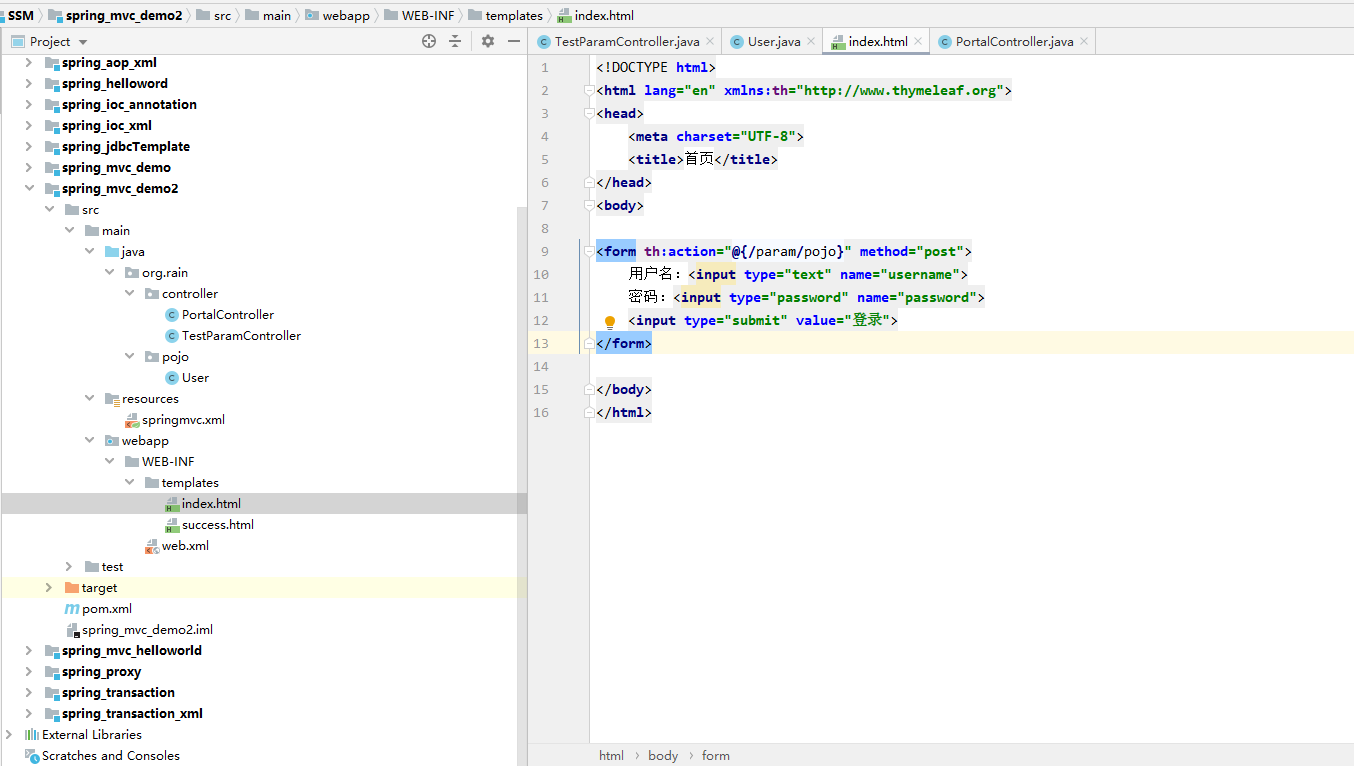The width and height of the screenshot is (1354, 766).
Task: Click the thymeleaf namespace URL on line 2
Action: (901, 91)
